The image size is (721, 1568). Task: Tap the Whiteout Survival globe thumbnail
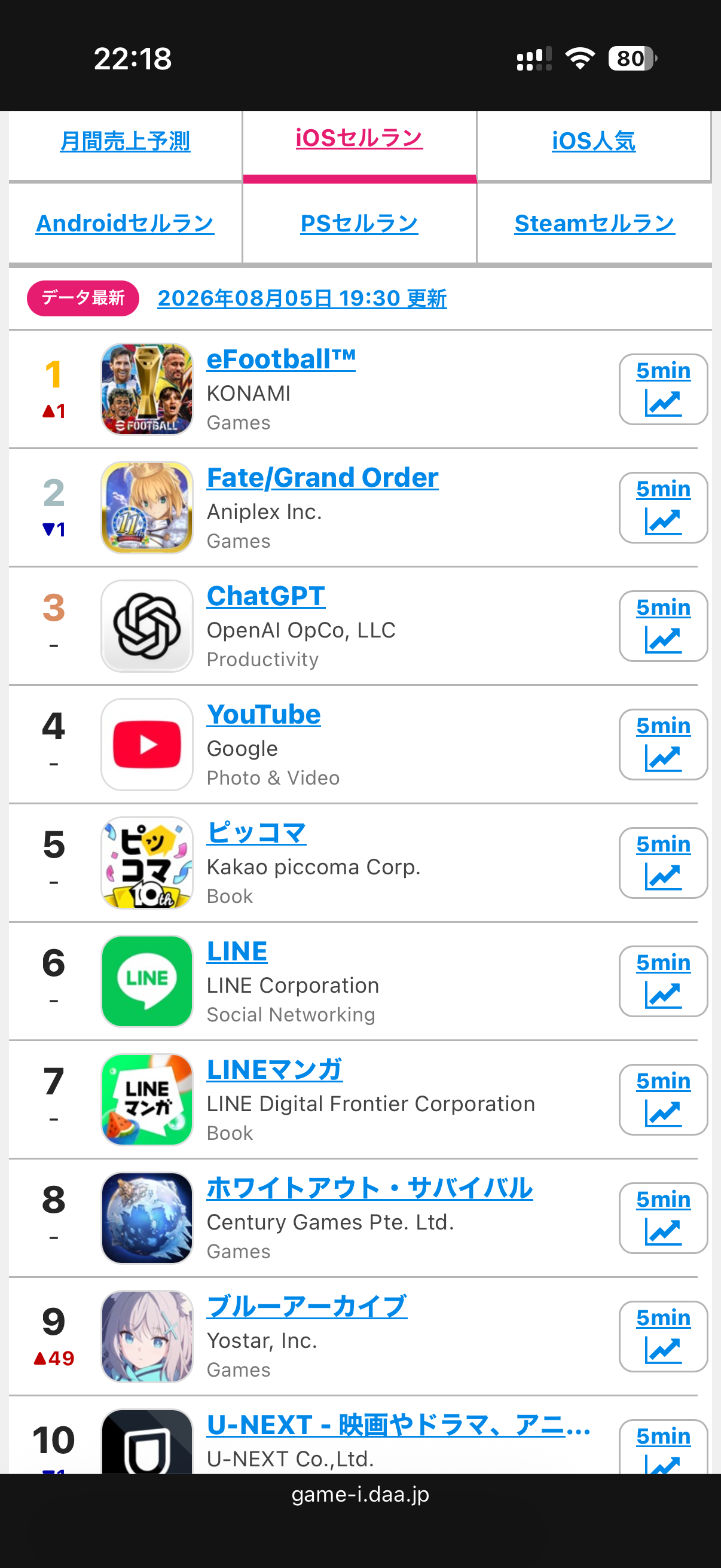point(146,1218)
